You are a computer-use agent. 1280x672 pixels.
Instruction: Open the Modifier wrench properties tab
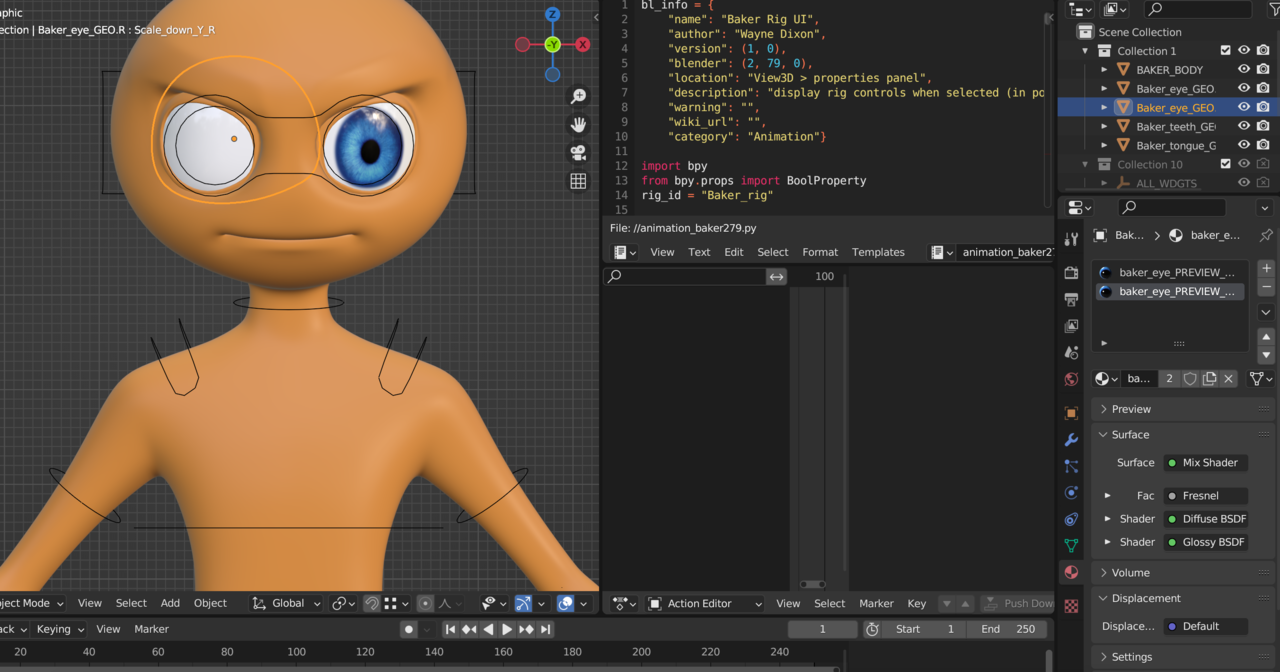click(1071, 439)
